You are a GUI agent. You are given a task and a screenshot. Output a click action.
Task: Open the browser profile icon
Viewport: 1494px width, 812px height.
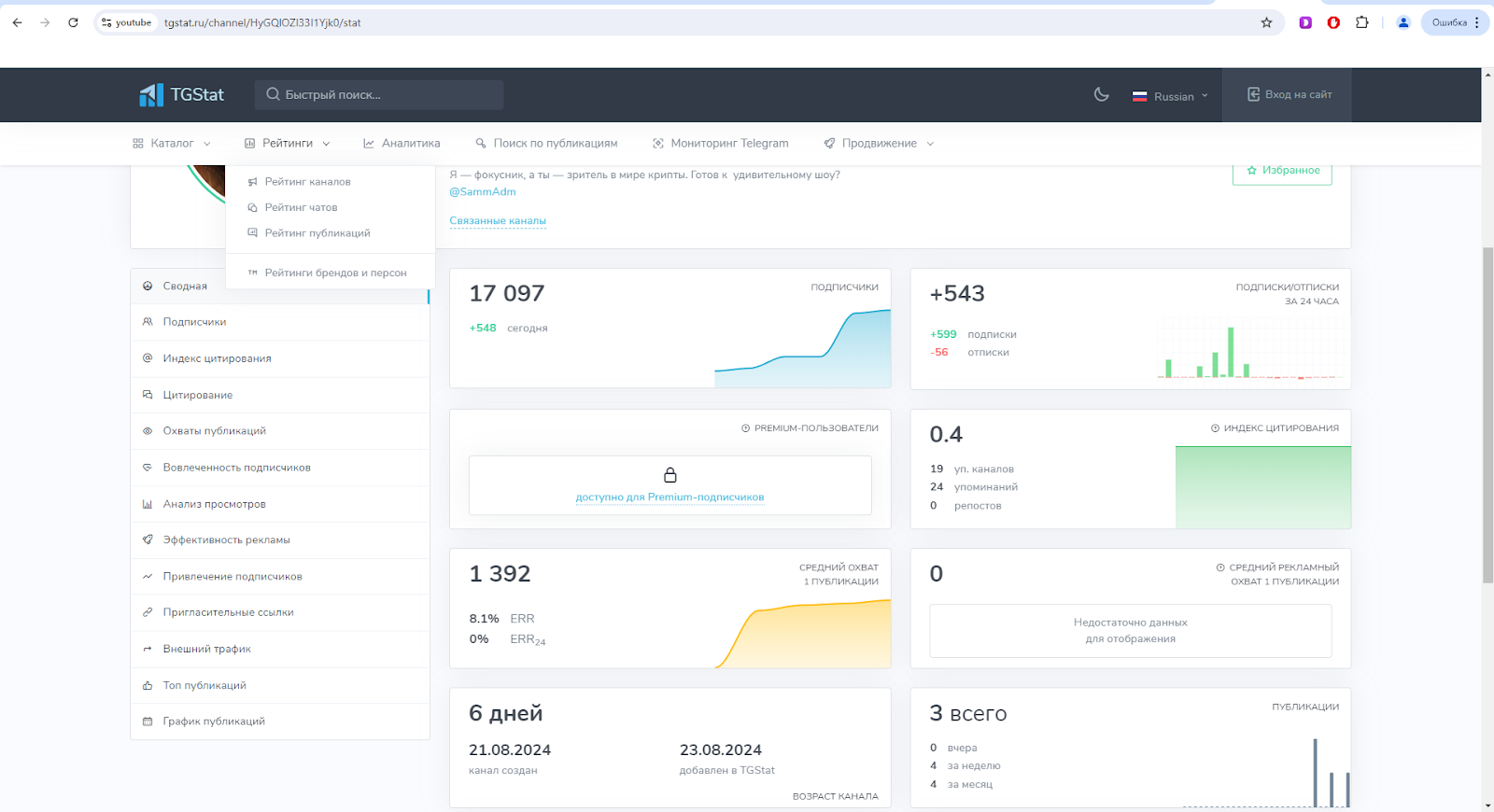[x=1402, y=22]
